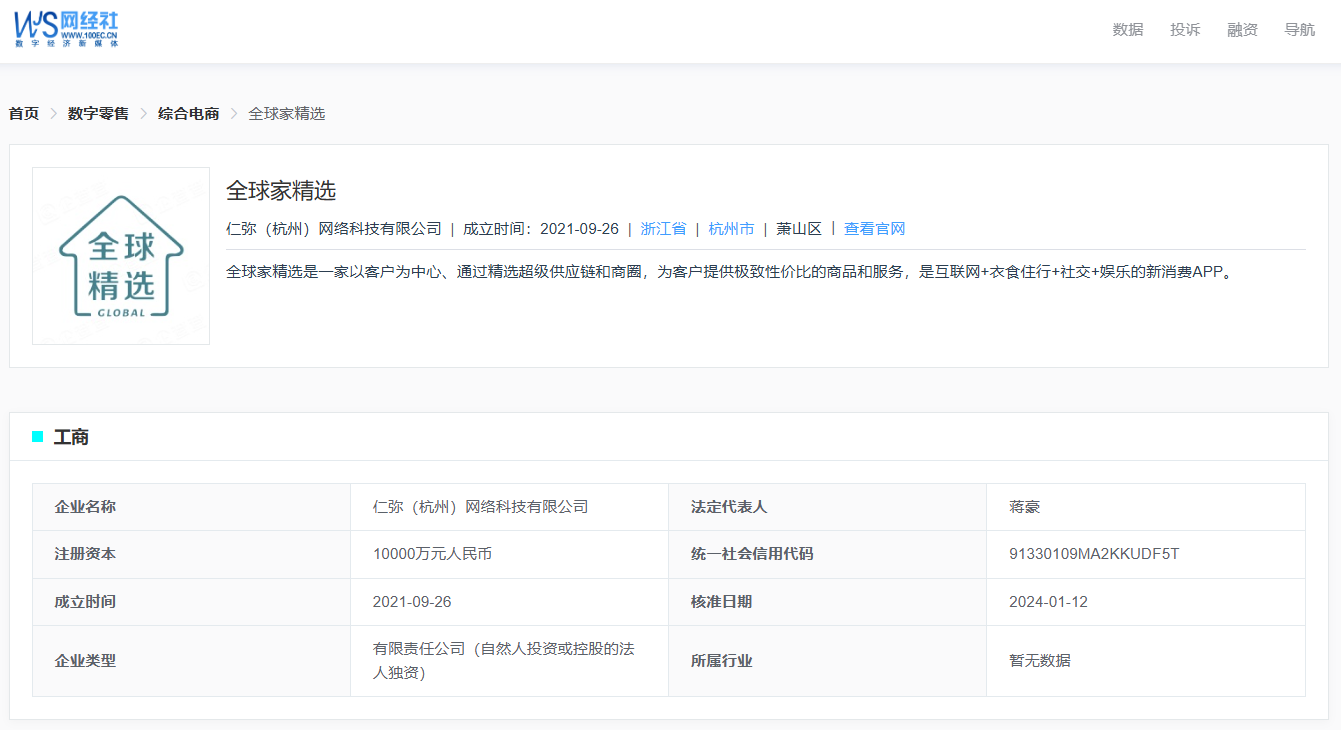1341x730 pixels.
Task: Click the 工商 section heading
Action: 71,437
